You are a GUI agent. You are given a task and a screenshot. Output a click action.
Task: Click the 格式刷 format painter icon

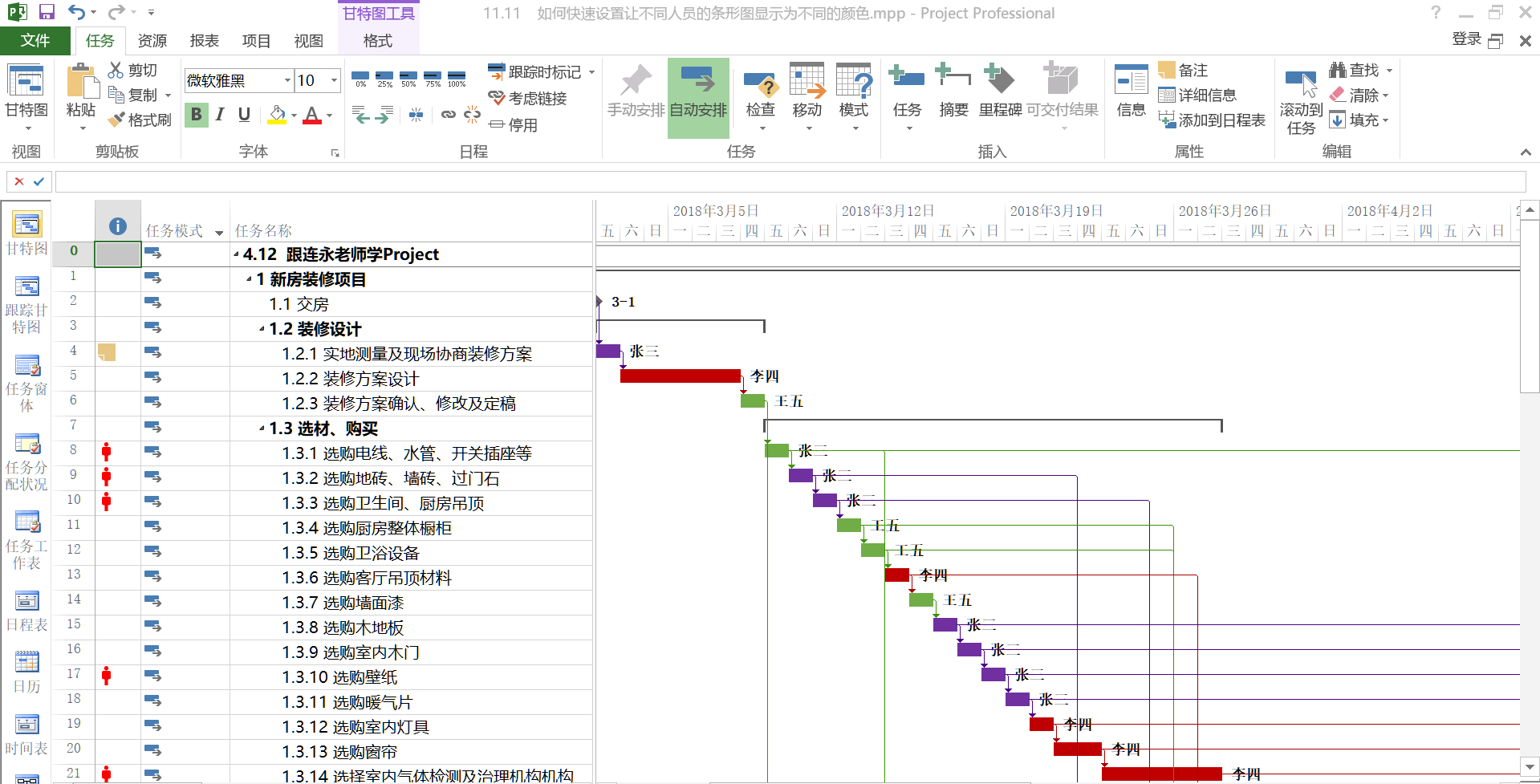(140, 120)
